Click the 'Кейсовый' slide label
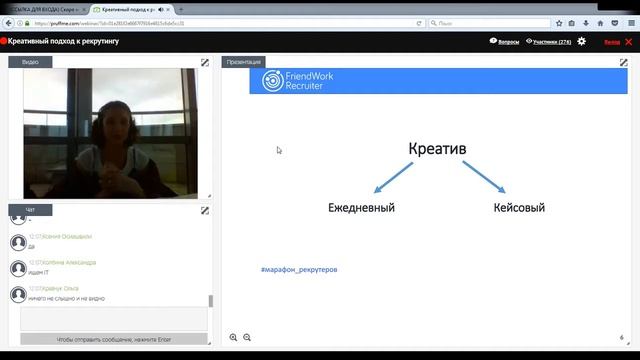 click(519, 208)
